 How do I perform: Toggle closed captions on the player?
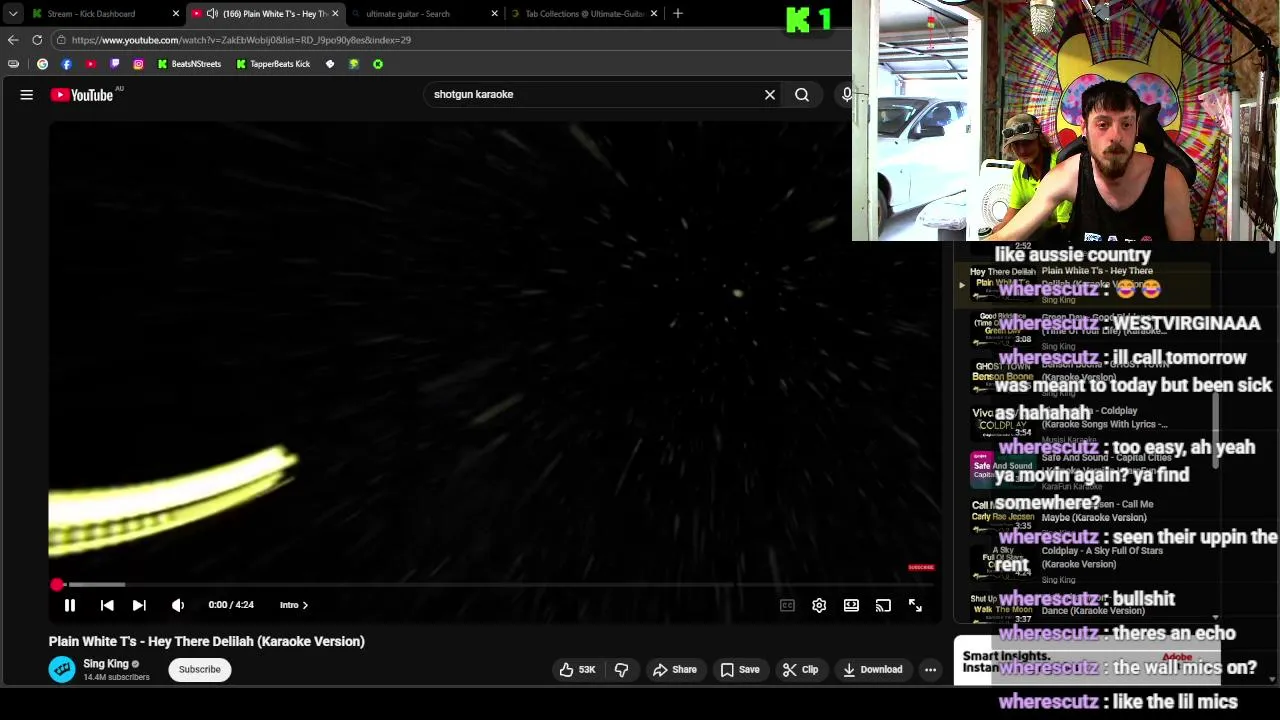coord(787,605)
